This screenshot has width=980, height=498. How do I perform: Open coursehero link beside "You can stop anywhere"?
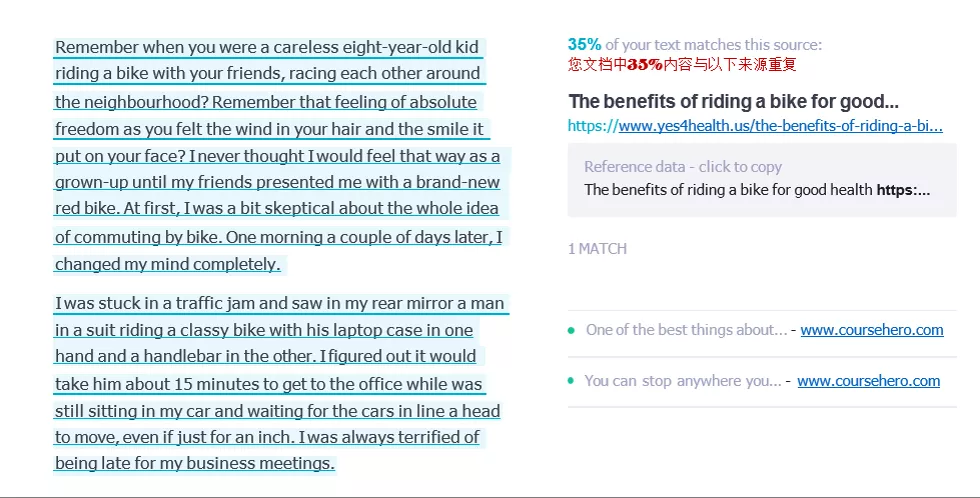click(868, 381)
